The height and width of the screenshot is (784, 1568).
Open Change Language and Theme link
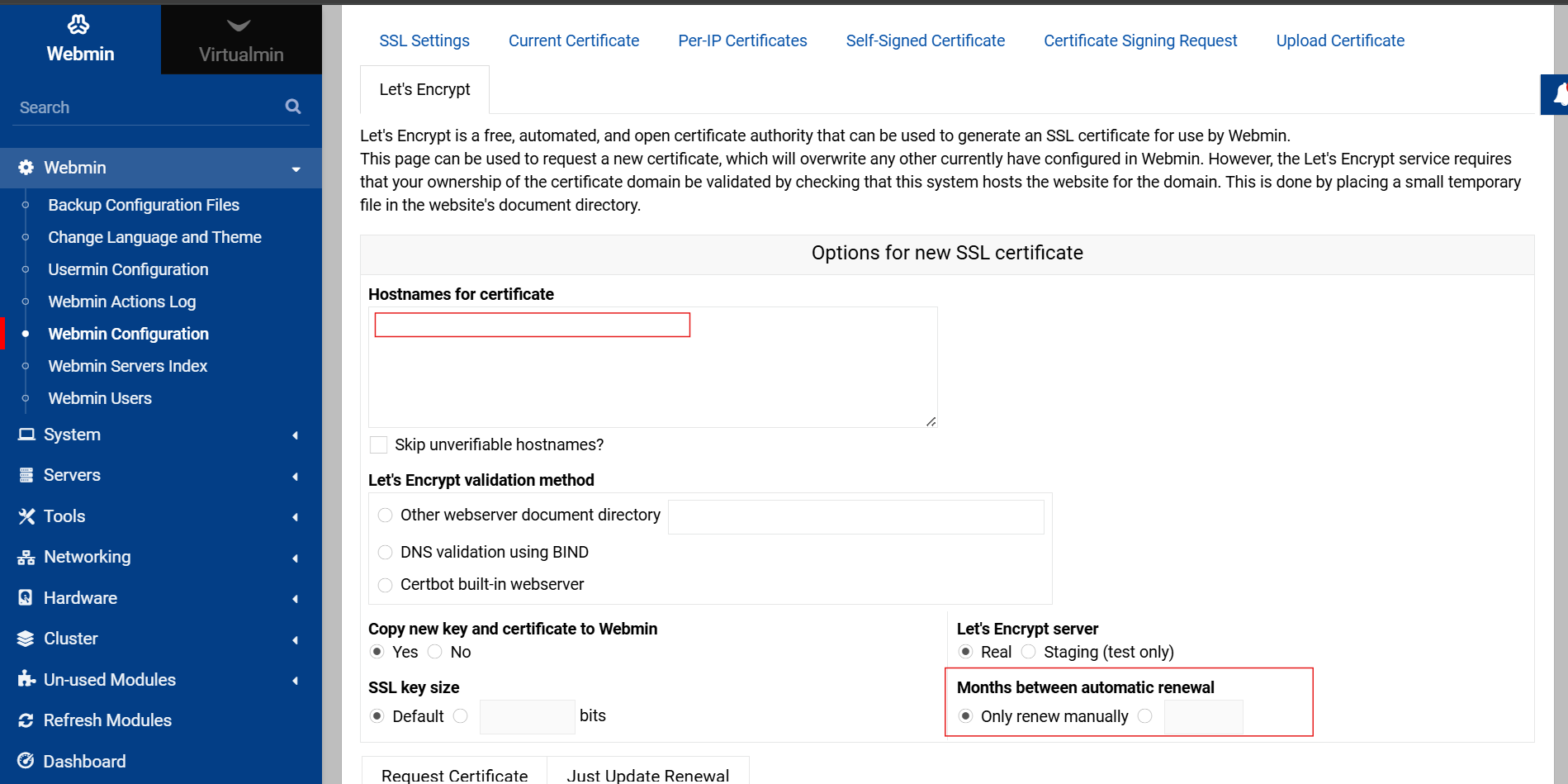coord(154,237)
